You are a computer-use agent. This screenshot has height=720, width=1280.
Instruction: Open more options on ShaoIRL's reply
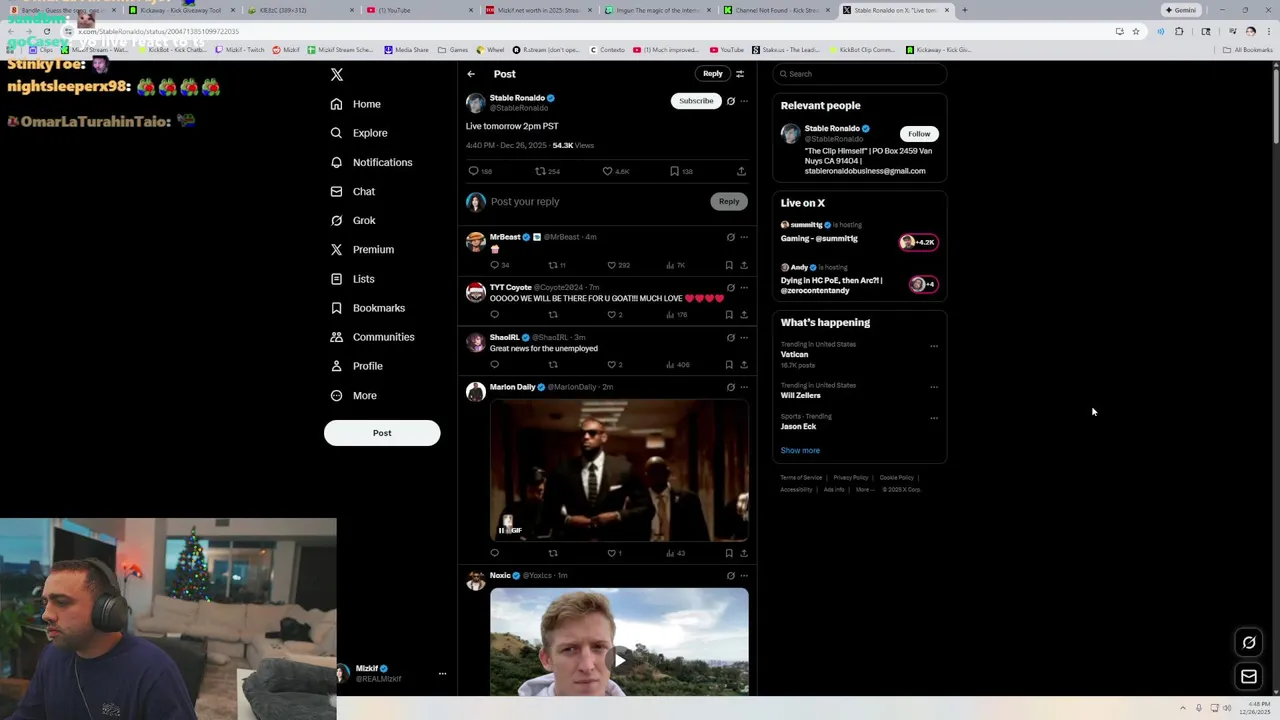744,337
